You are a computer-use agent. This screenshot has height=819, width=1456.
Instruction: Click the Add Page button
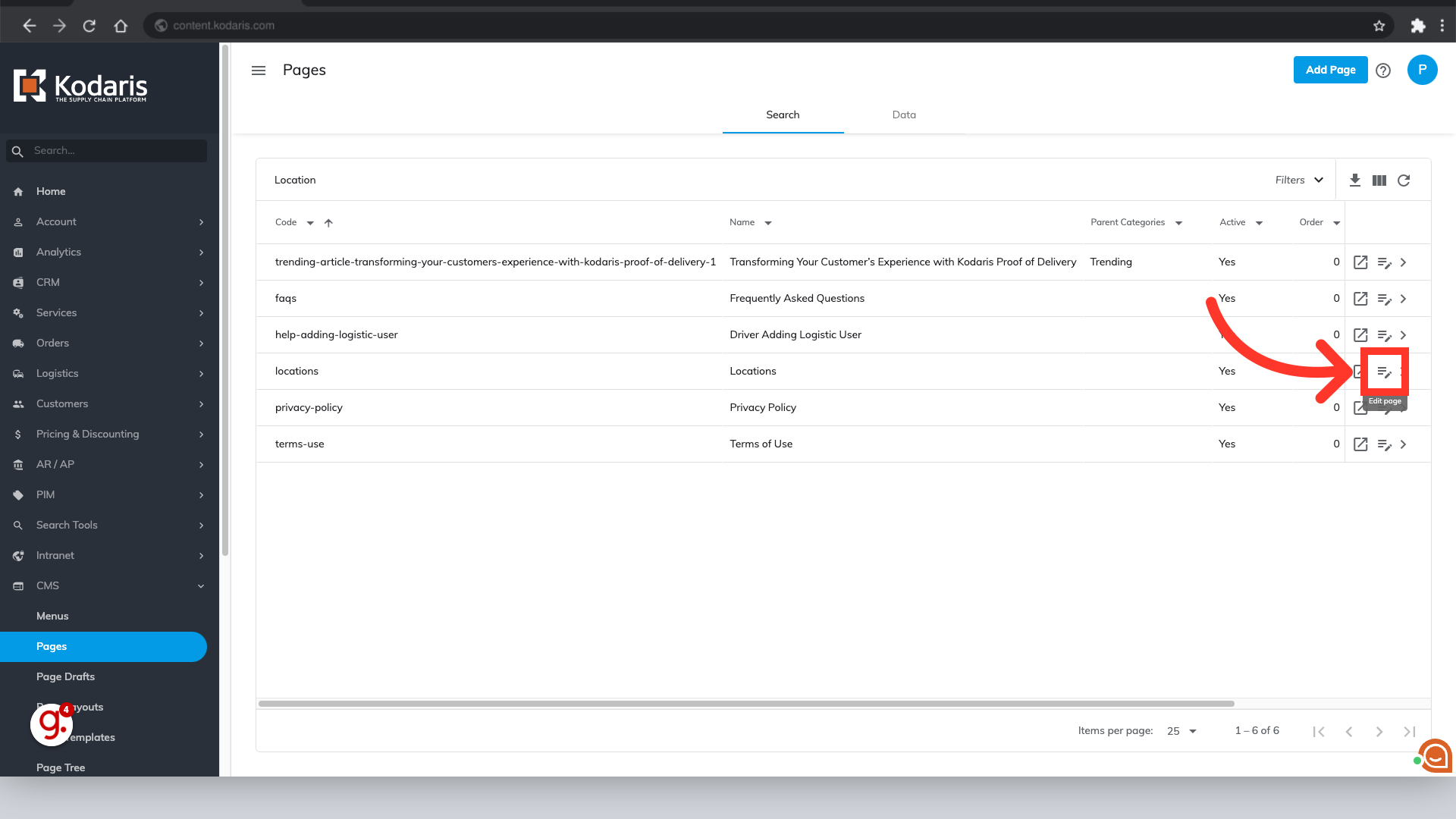tap(1330, 70)
